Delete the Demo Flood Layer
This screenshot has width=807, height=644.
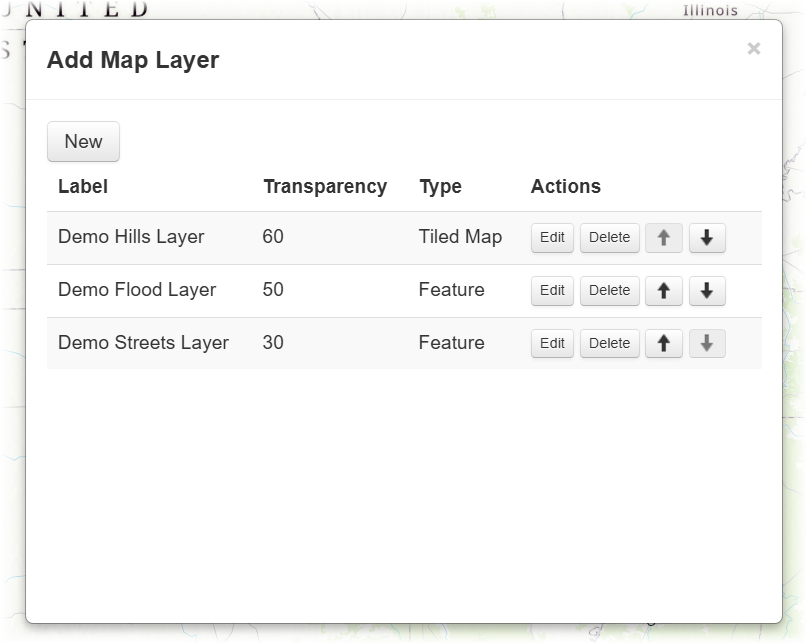(609, 290)
